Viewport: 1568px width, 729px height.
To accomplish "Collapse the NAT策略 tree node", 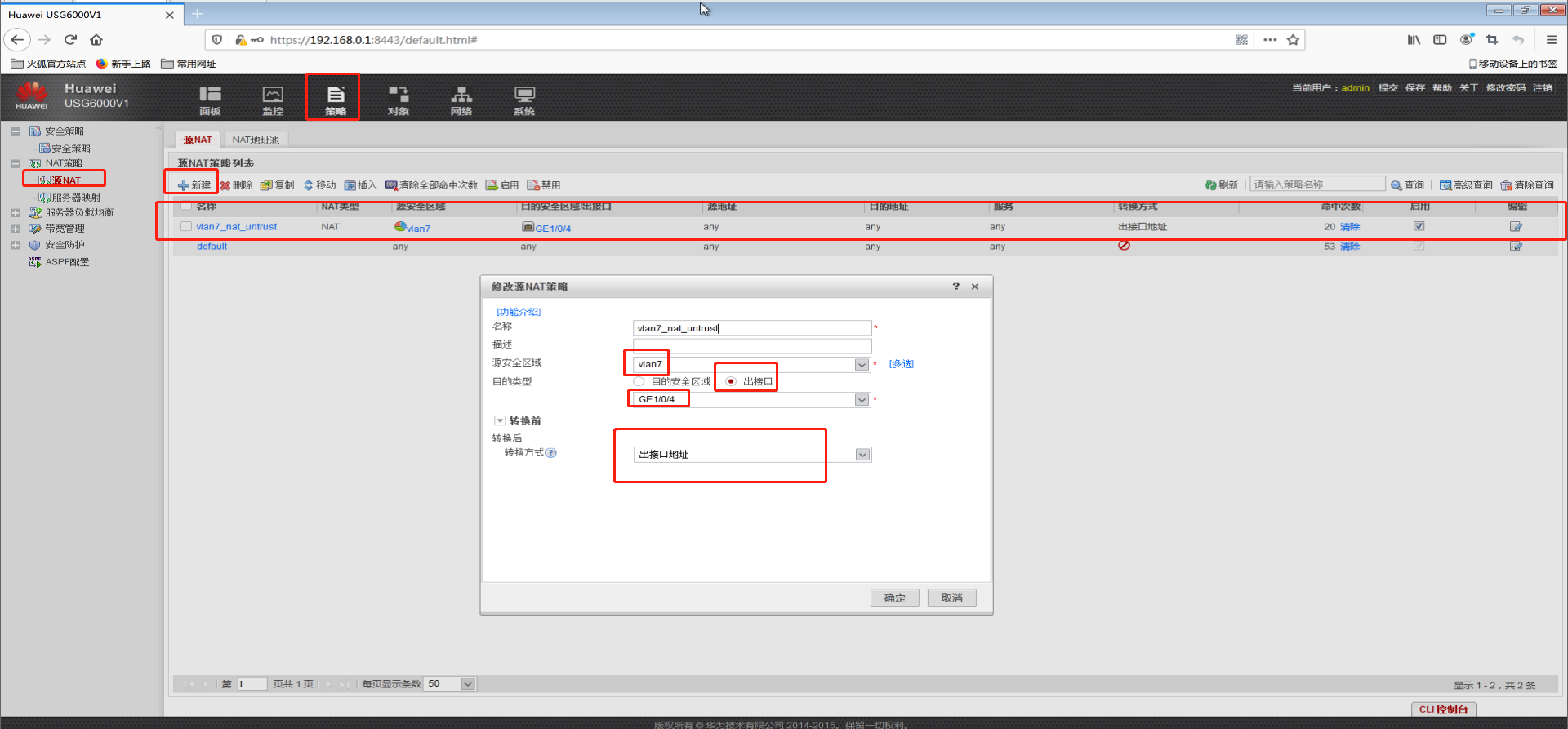I will (x=16, y=163).
